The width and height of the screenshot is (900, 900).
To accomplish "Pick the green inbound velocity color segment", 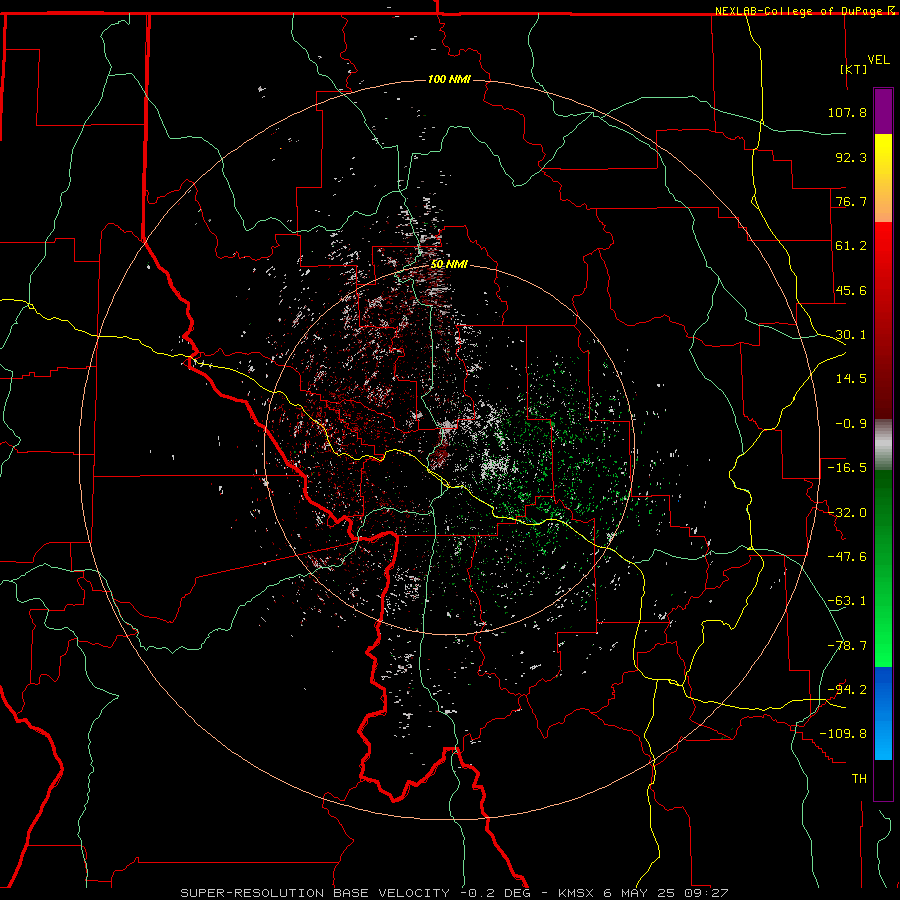I will click(x=883, y=568).
